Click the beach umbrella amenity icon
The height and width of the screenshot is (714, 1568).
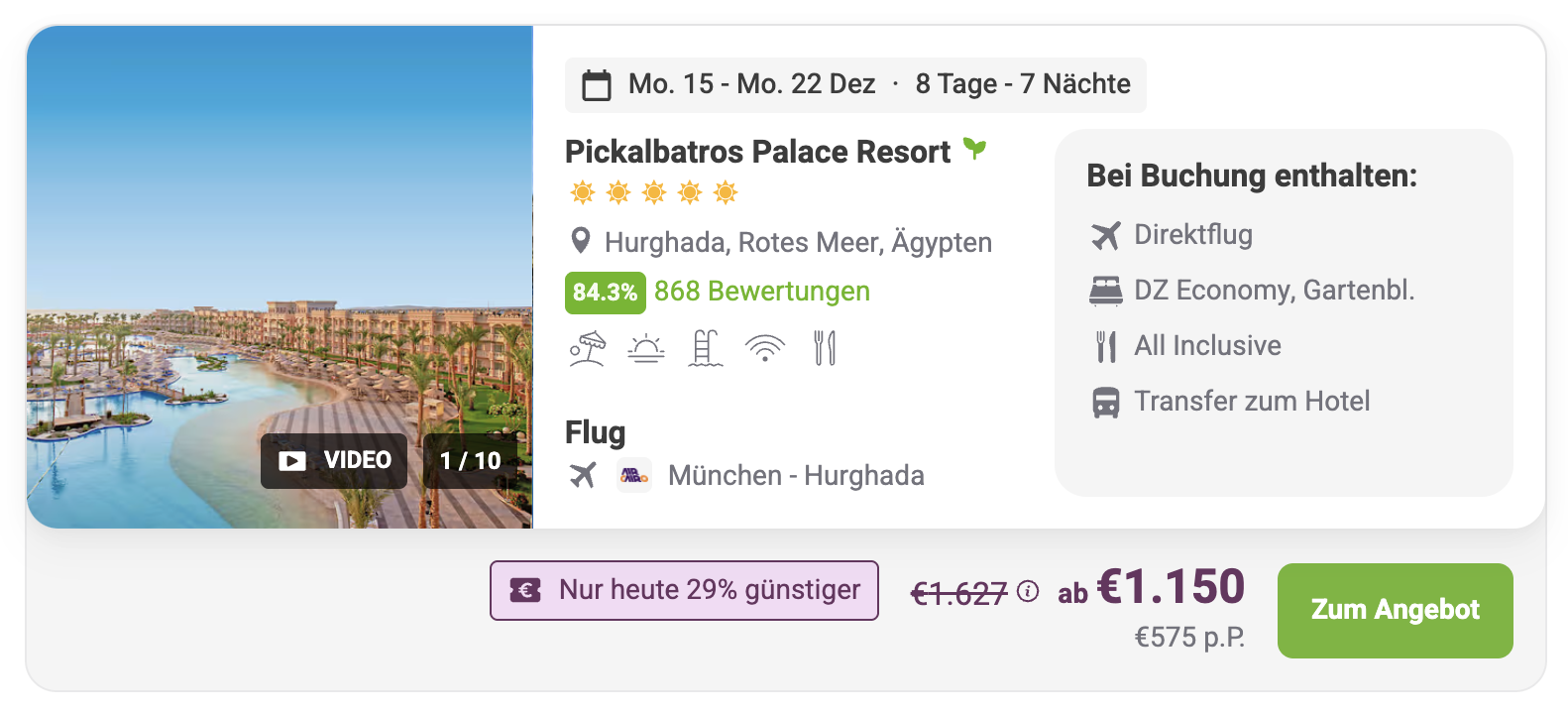587,348
